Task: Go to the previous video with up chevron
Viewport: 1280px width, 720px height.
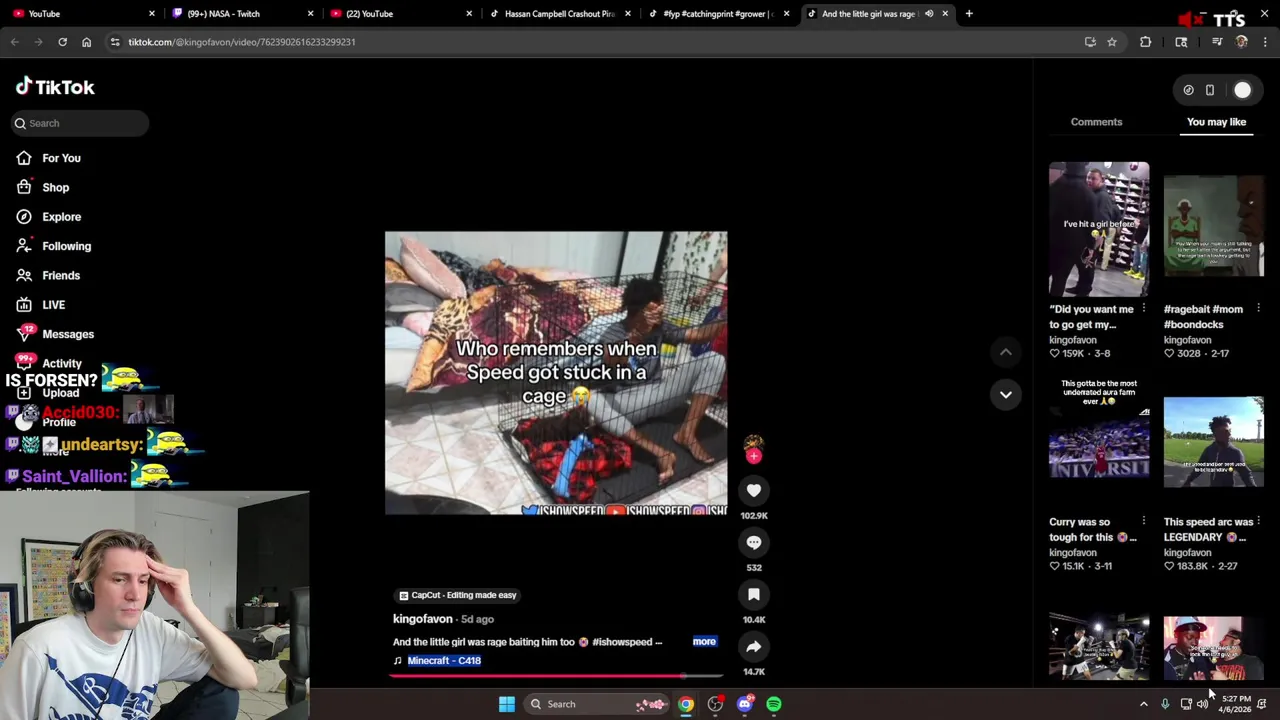Action: click(1006, 352)
